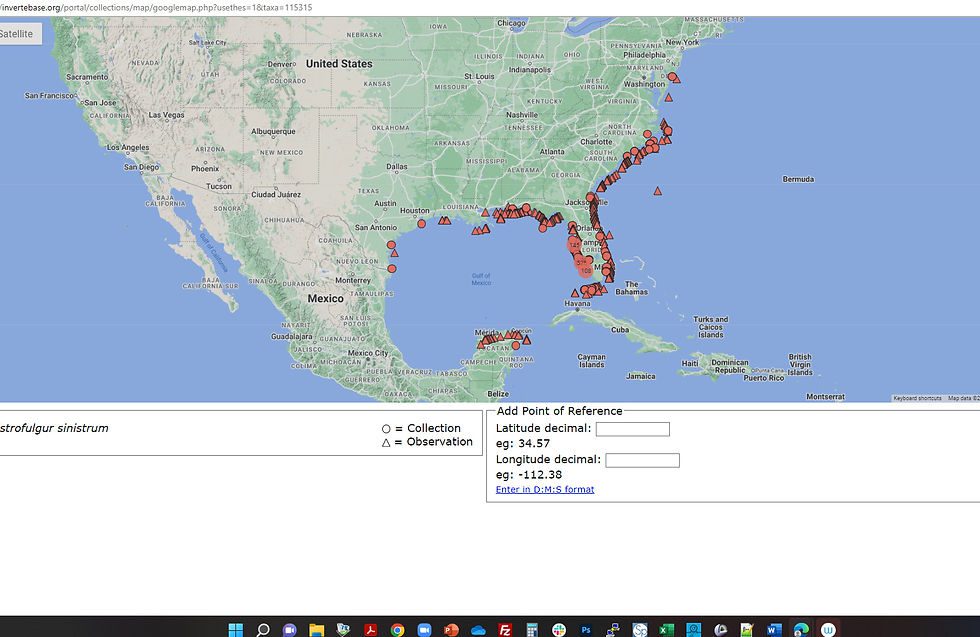This screenshot has height=637, width=980.
Task: Click the 'Las Vegas' city label
Action: point(166,115)
